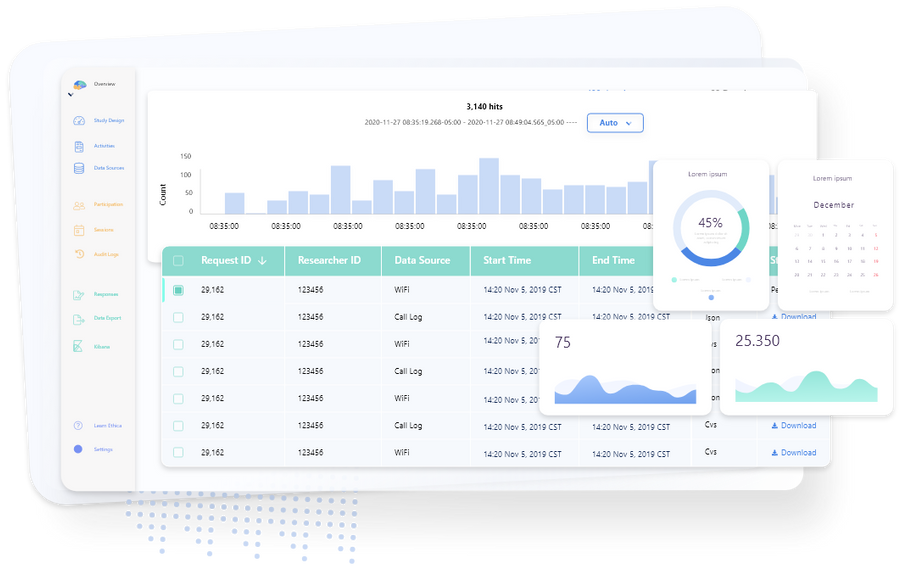Screen dimensions: 900x580
Task: Check the checkbox on the second Call Log row
Action: tap(178, 371)
